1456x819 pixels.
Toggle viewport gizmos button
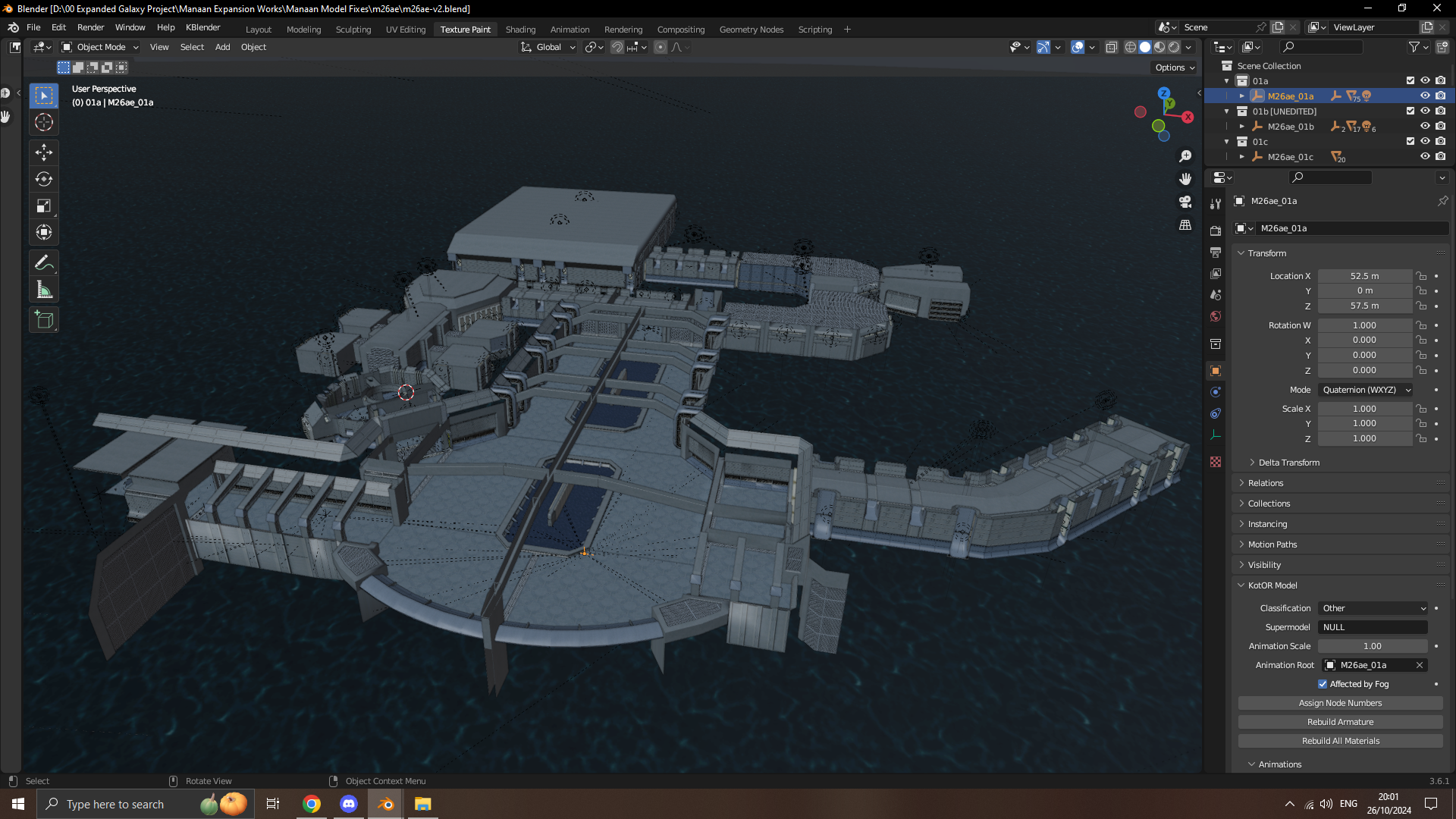point(1043,47)
